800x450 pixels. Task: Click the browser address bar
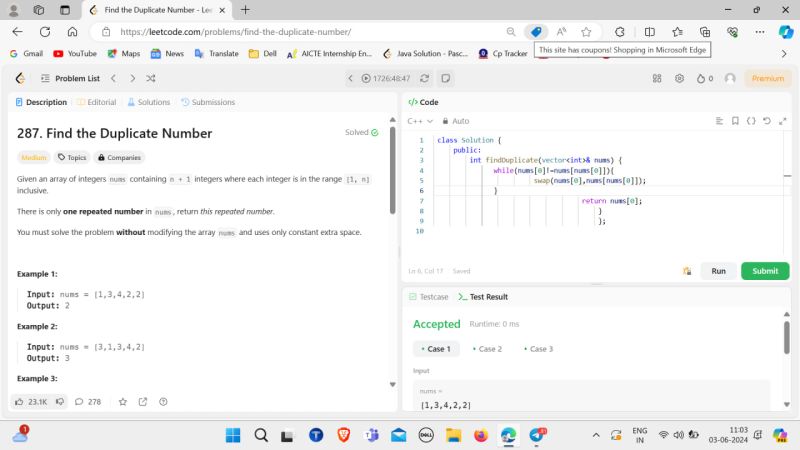click(x=301, y=32)
